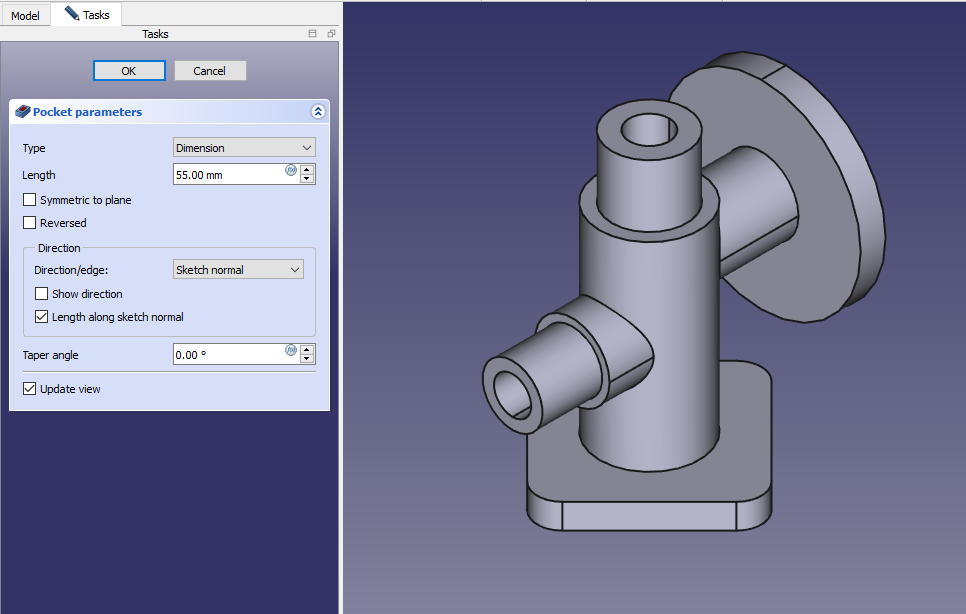Select the Tasks tab

point(87,15)
